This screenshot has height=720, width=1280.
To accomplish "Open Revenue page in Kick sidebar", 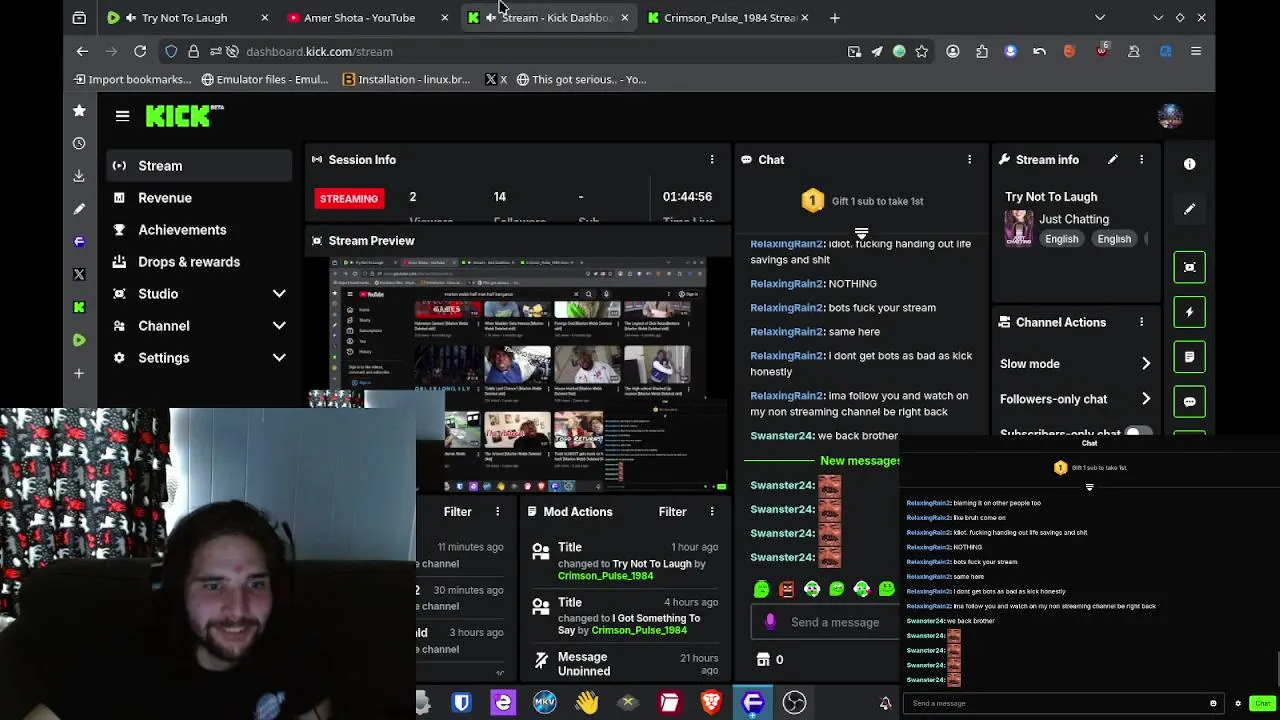I will point(199,198).
